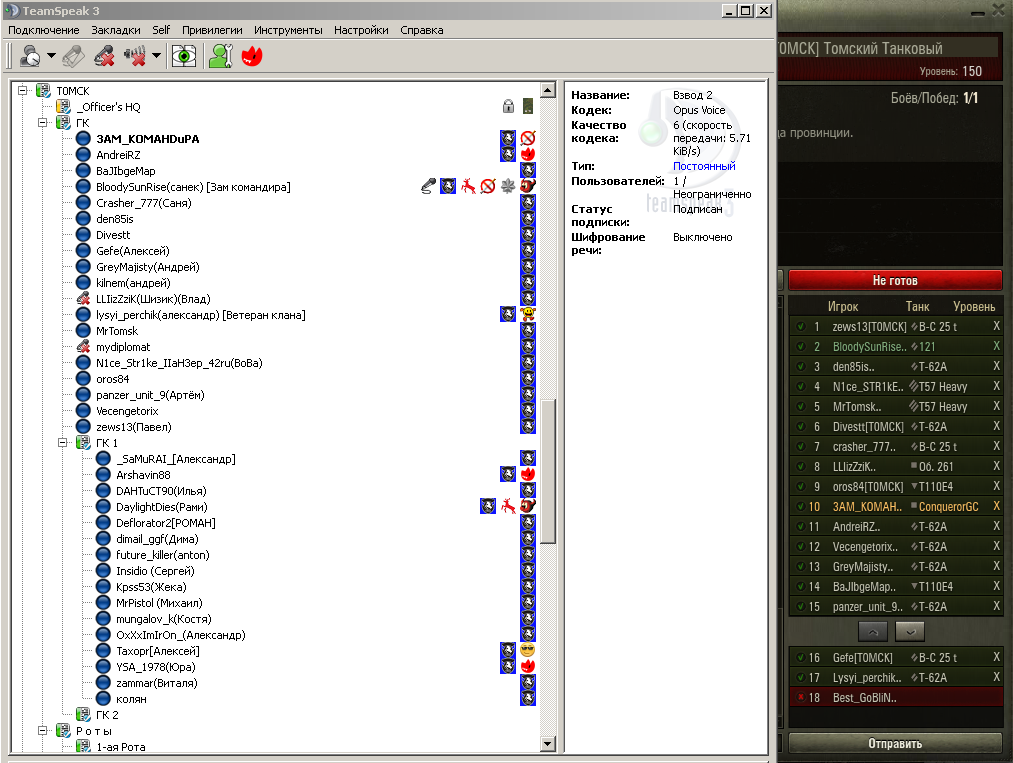The height and width of the screenshot is (763, 1013).
Task: Click the red Не готов button in game window
Action: pyautogui.click(x=895, y=280)
